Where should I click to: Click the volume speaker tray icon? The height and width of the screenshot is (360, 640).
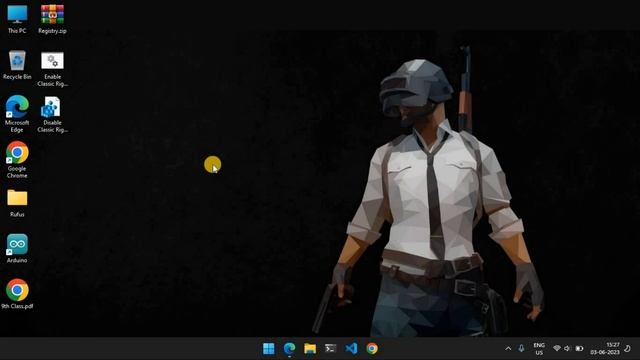tap(567, 349)
